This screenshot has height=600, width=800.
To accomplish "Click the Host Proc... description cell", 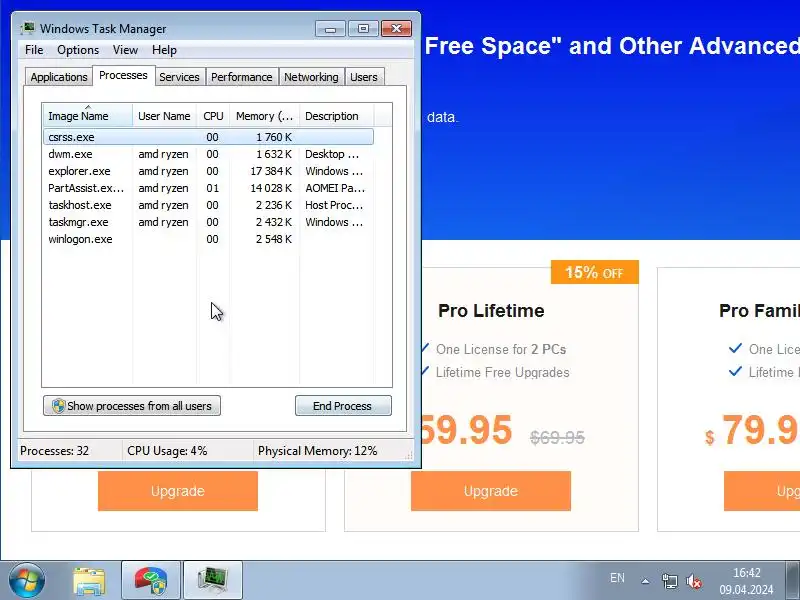I will coord(334,205).
